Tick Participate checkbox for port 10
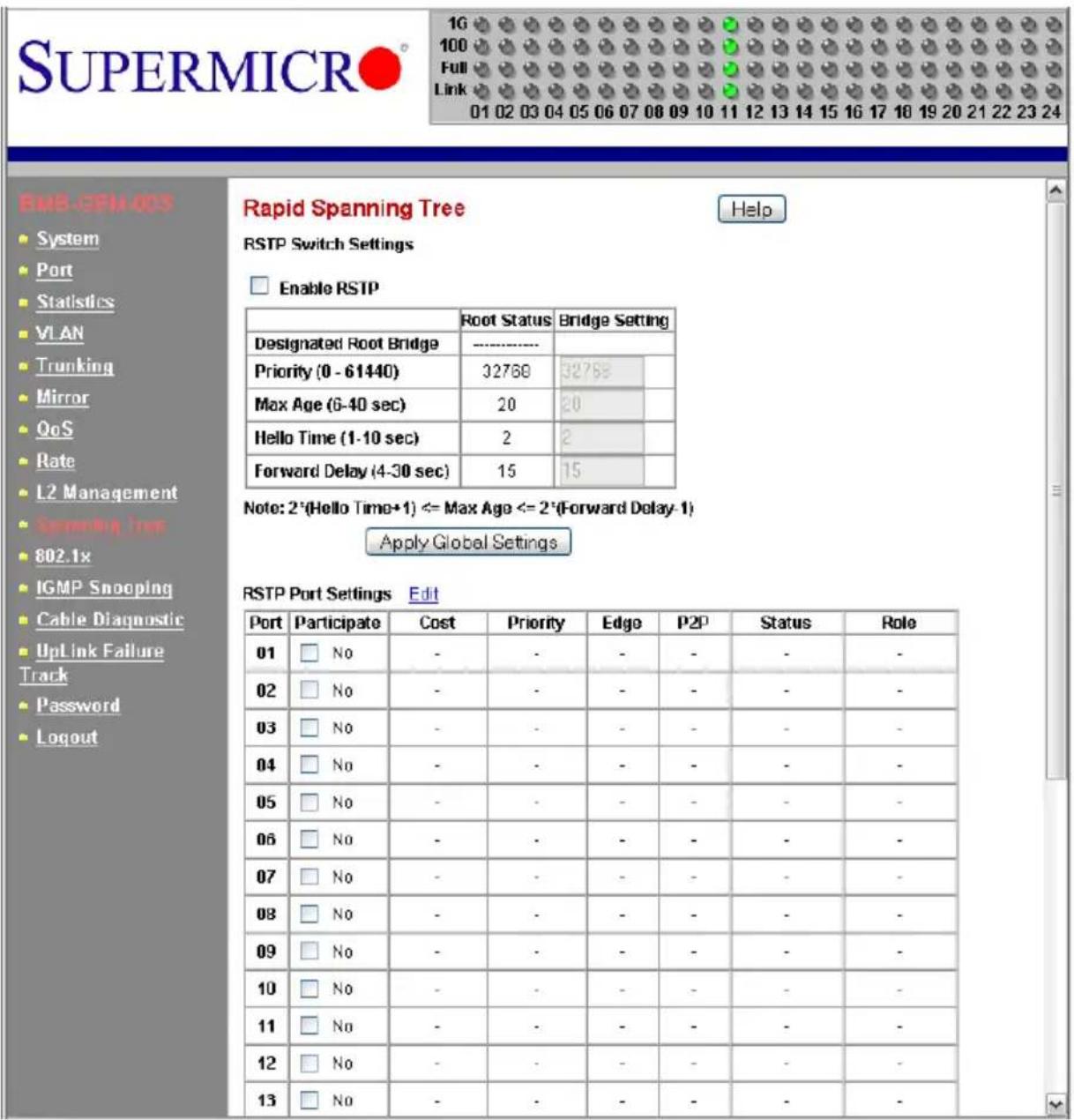This screenshot has height=1120, width=1074. 309,989
